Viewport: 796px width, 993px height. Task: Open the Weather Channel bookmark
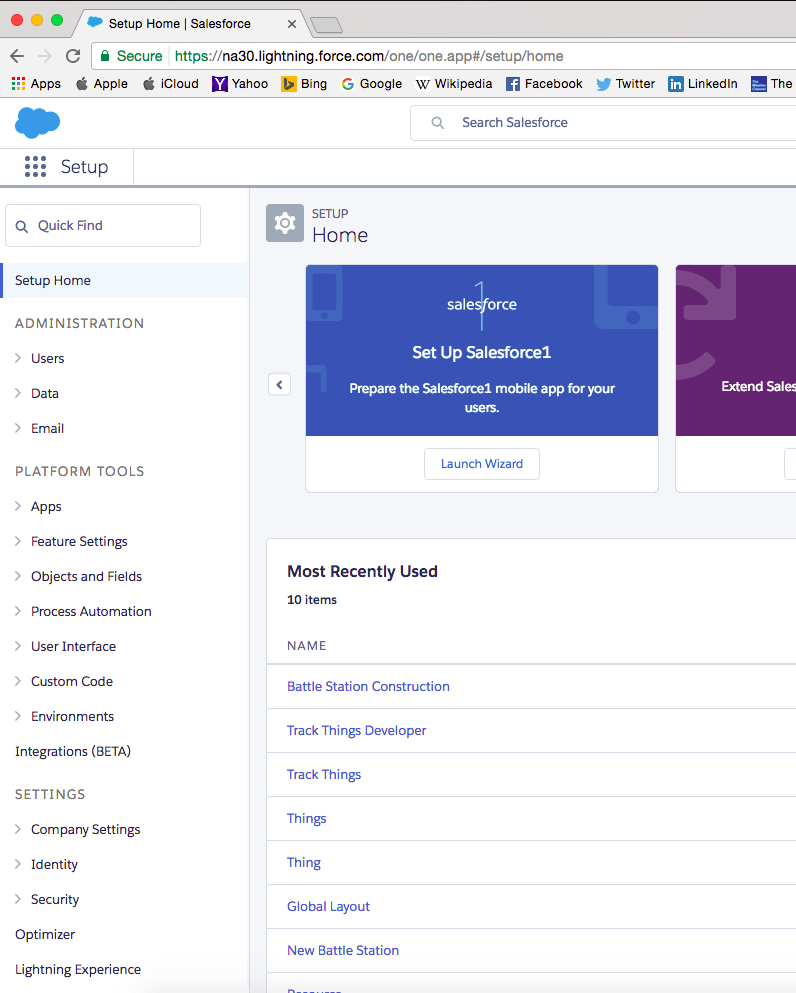tap(772, 84)
